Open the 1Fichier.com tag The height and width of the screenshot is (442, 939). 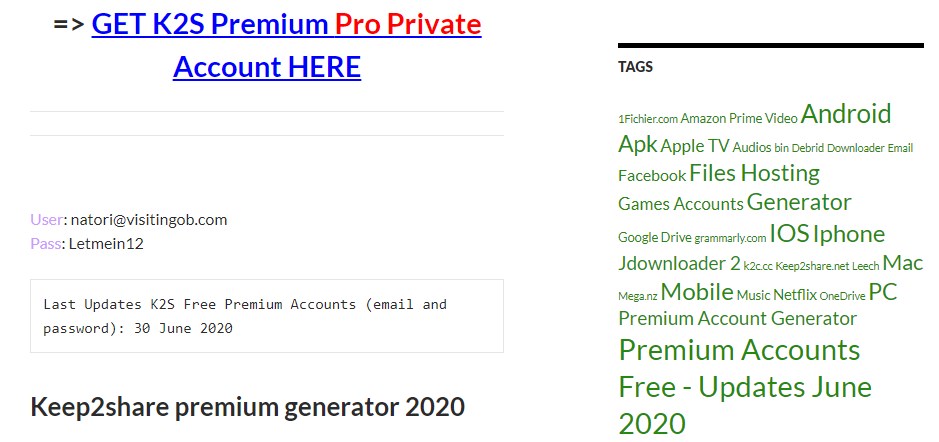pos(648,119)
